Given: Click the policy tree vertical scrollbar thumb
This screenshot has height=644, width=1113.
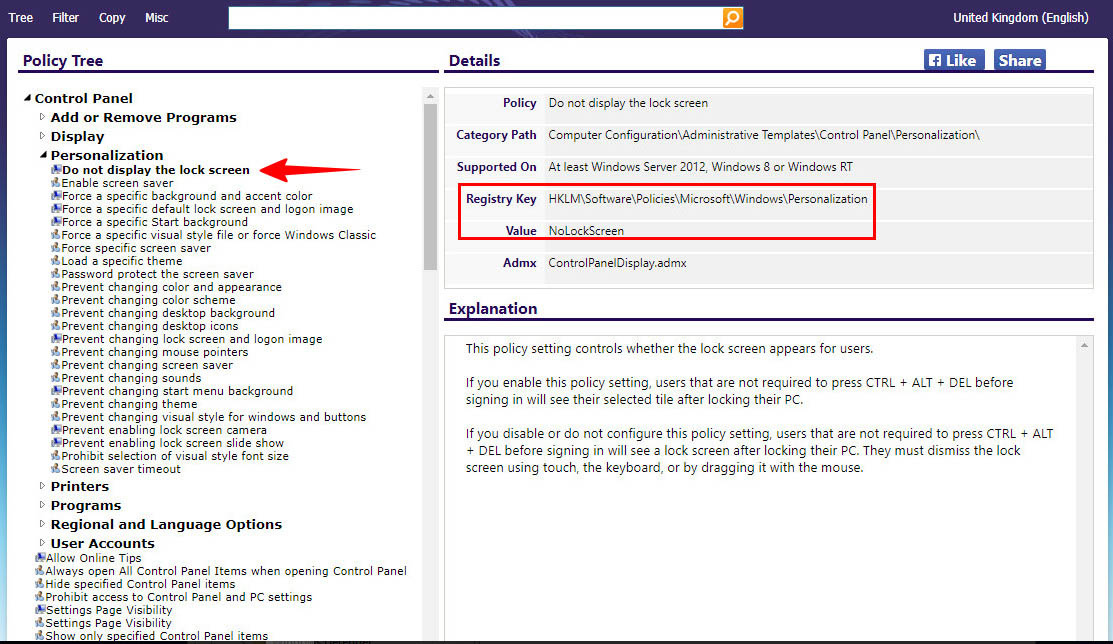Looking at the screenshot, I should pos(430,187).
